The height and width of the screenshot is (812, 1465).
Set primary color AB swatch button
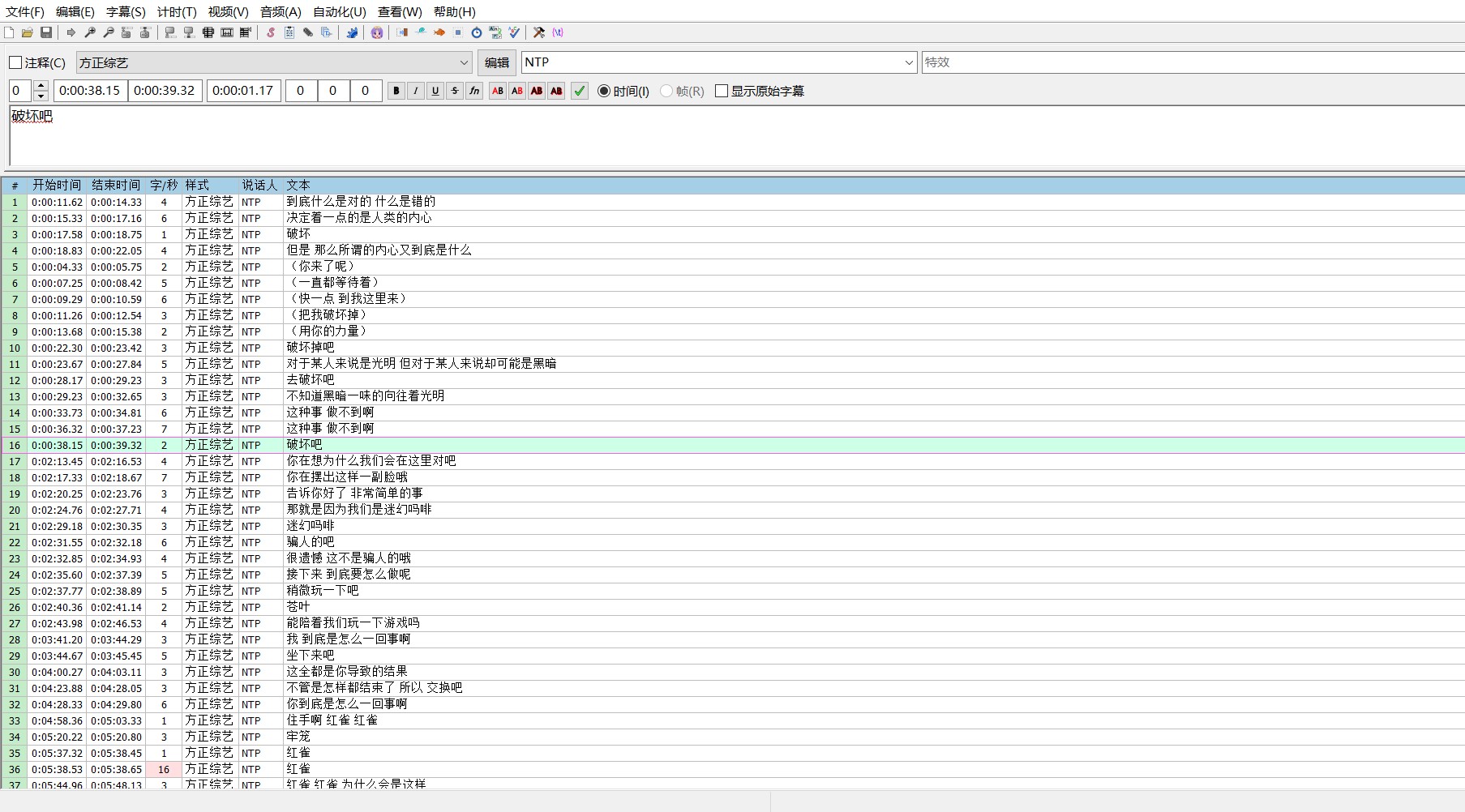coord(498,91)
